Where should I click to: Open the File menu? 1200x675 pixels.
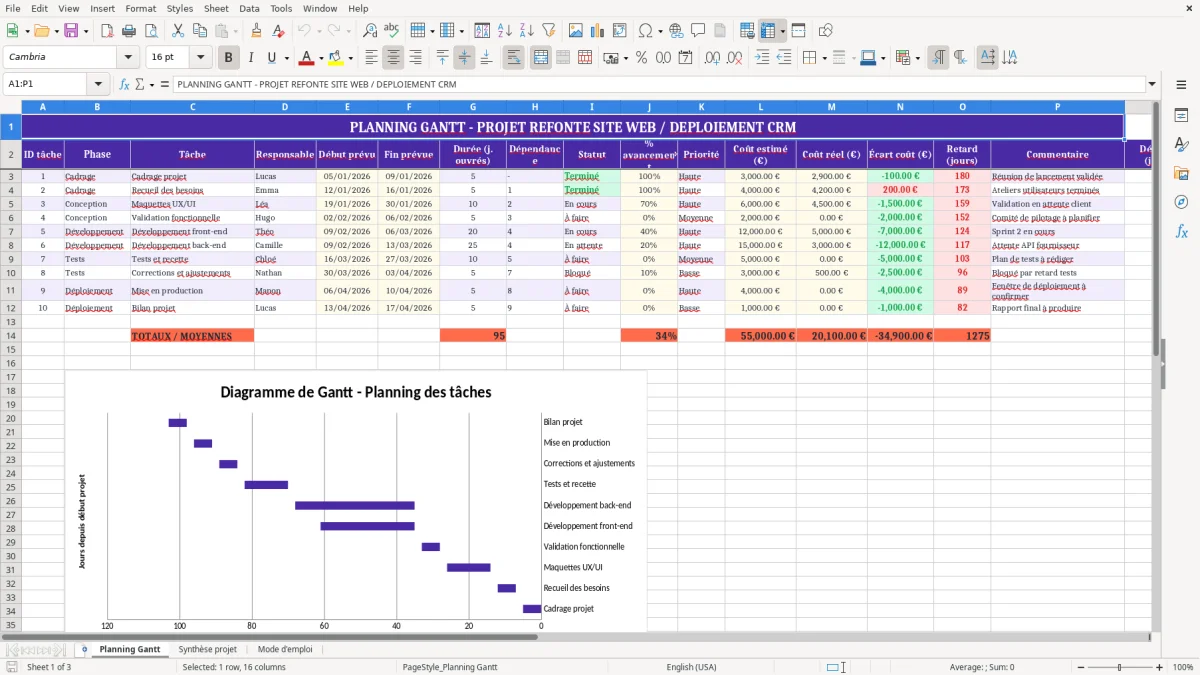[x=13, y=8]
